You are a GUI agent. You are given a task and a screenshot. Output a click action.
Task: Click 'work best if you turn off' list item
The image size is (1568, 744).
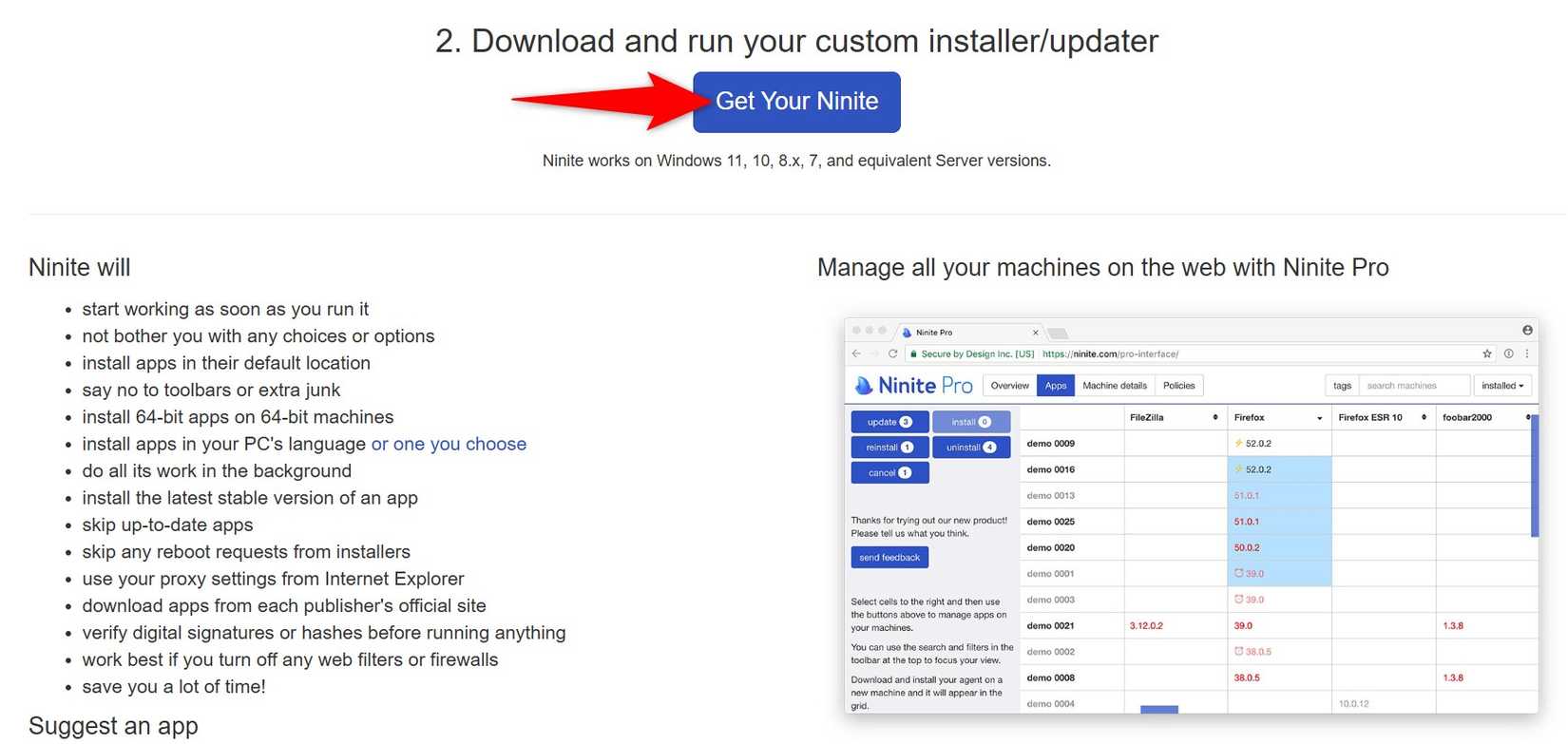click(290, 659)
